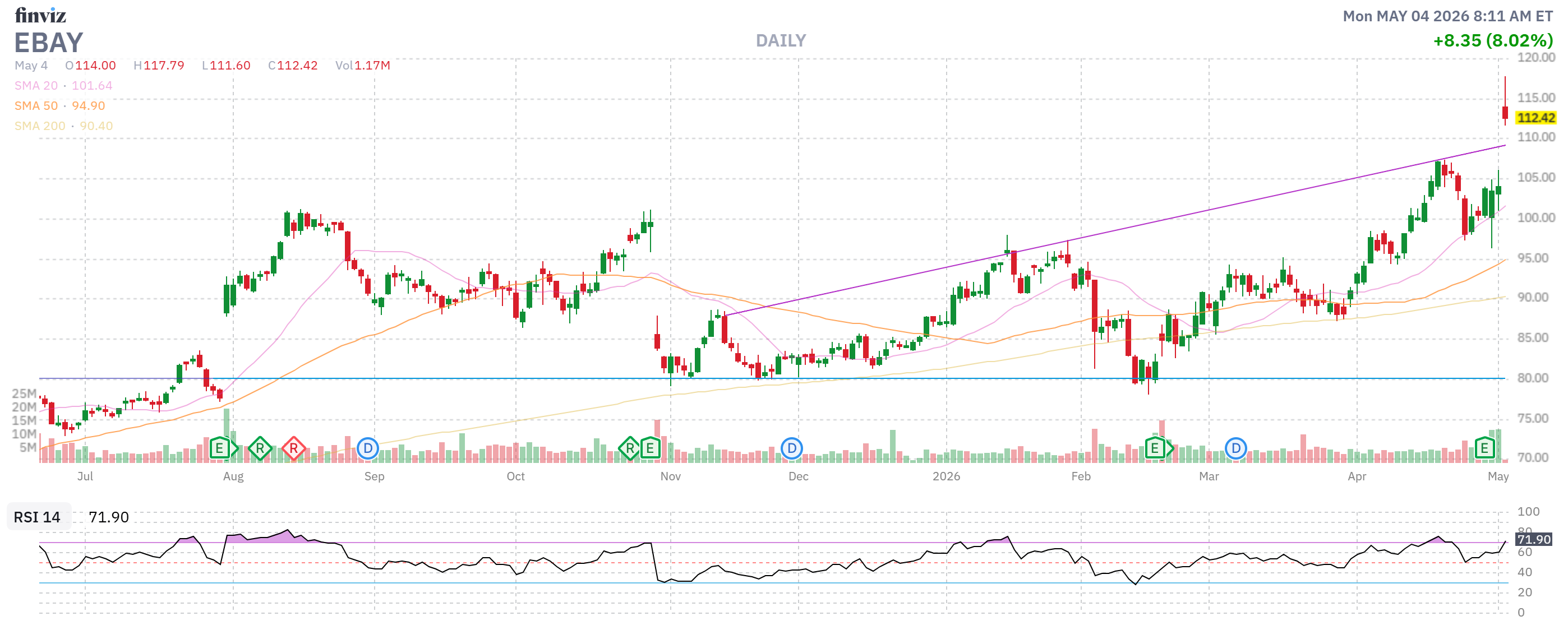This screenshot has height=630, width=1568.
Task: Click the 100.00 price axis label
Action: [1535, 217]
